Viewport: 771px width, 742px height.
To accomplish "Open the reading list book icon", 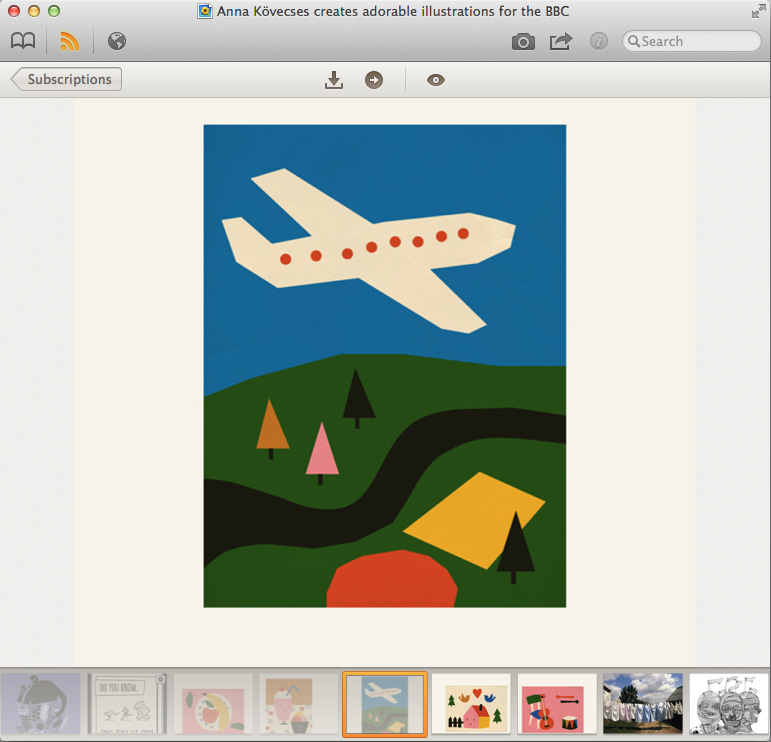I will pyautogui.click(x=23, y=41).
